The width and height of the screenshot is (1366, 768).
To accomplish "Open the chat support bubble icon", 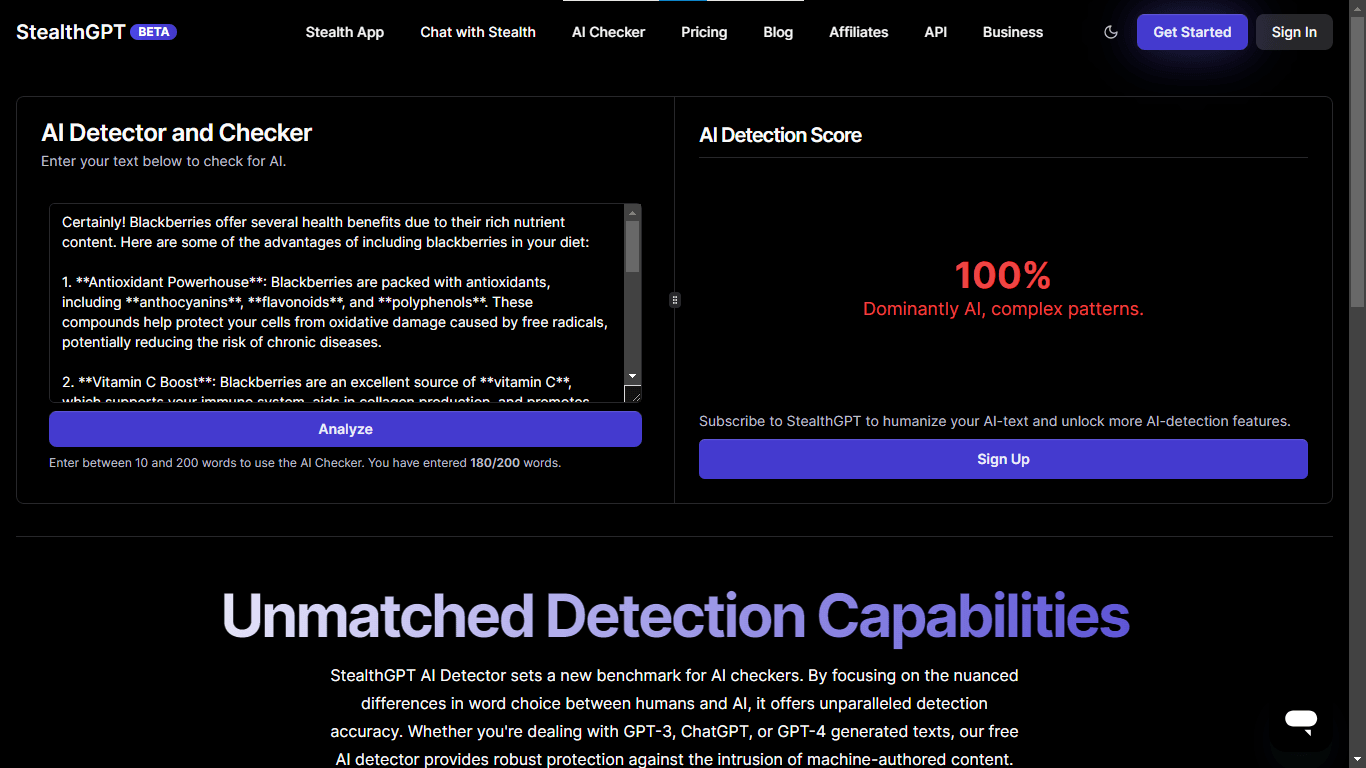I will (1301, 719).
